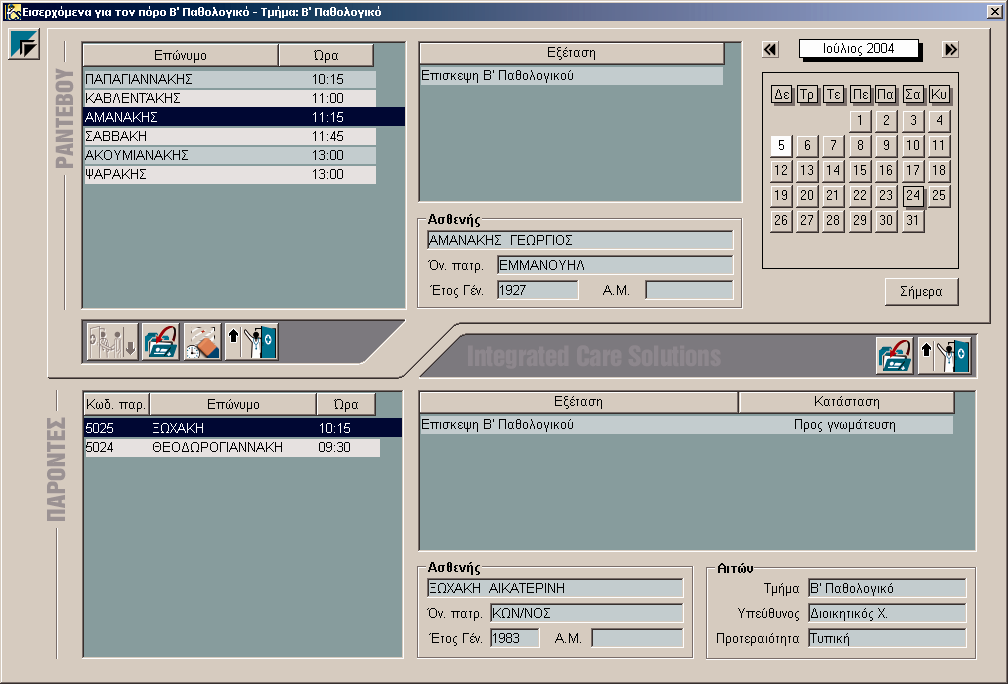Select appointment row ΑΚΟΥΜΙΑΝΑΚΗΣ
This screenshot has height=684, width=1008.
pos(230,155)
